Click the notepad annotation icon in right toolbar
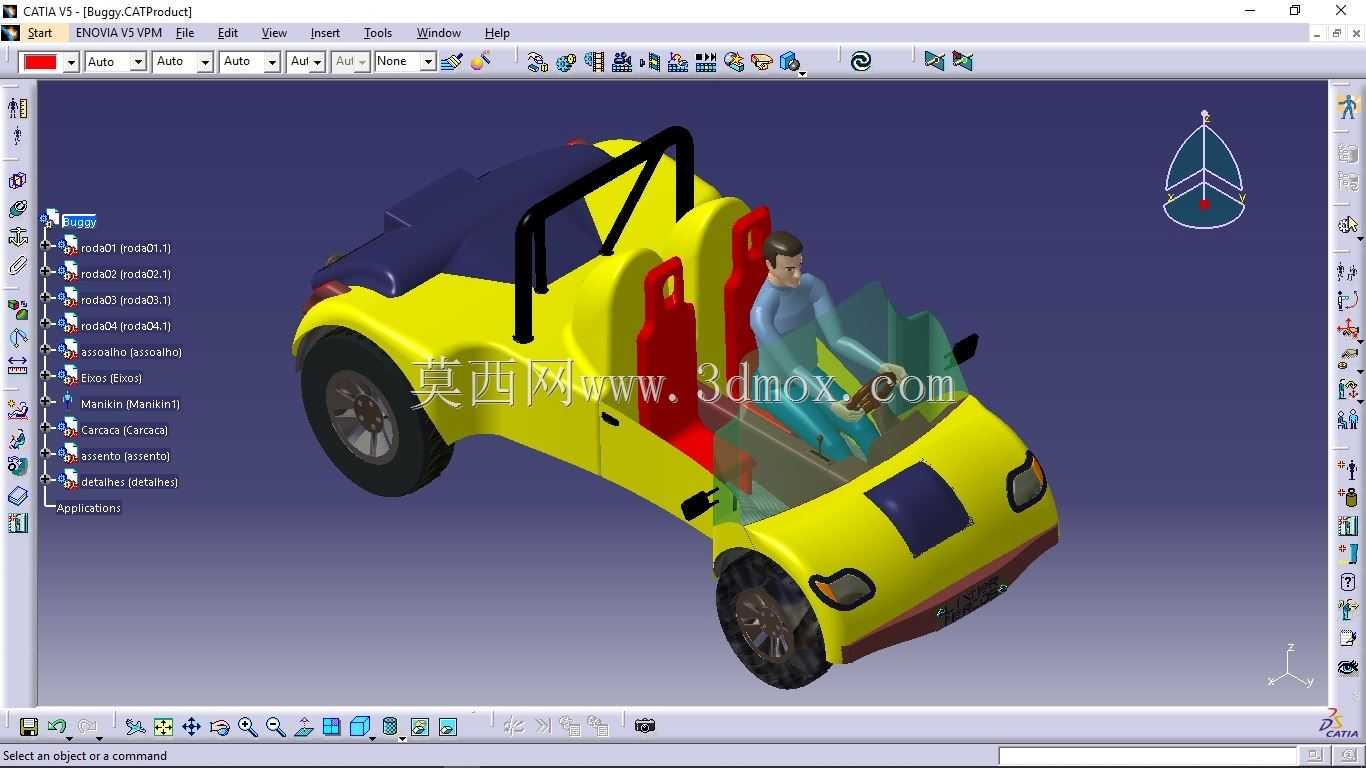Viewport: 1366px width, 768px height. [1348, 638]
